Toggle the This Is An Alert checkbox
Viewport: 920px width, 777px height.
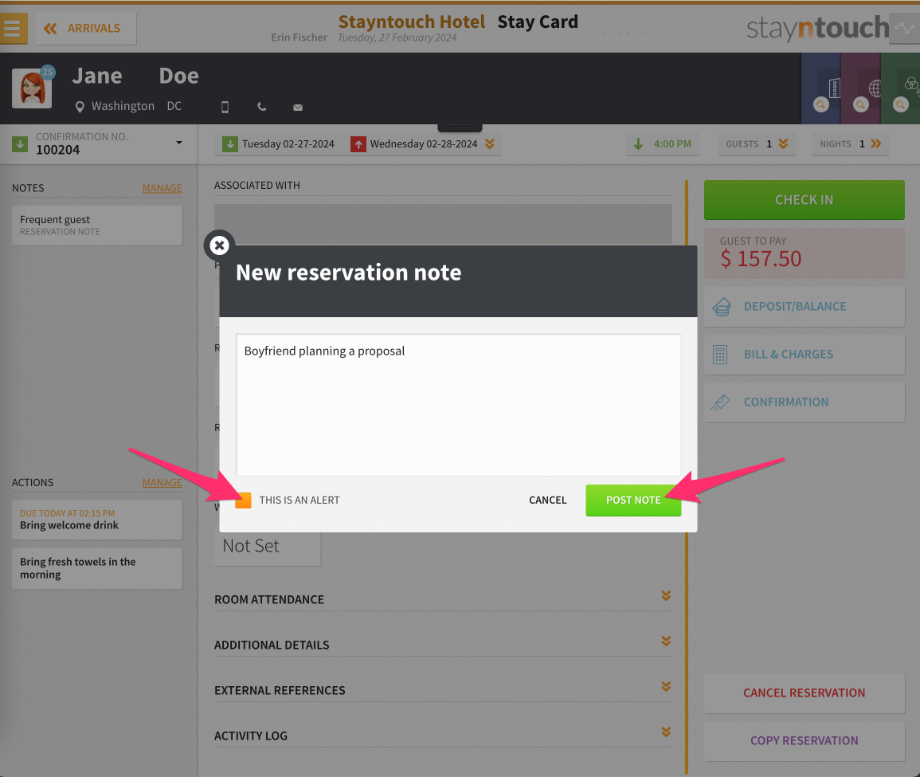pyautogui.click(x=243, y=500)
